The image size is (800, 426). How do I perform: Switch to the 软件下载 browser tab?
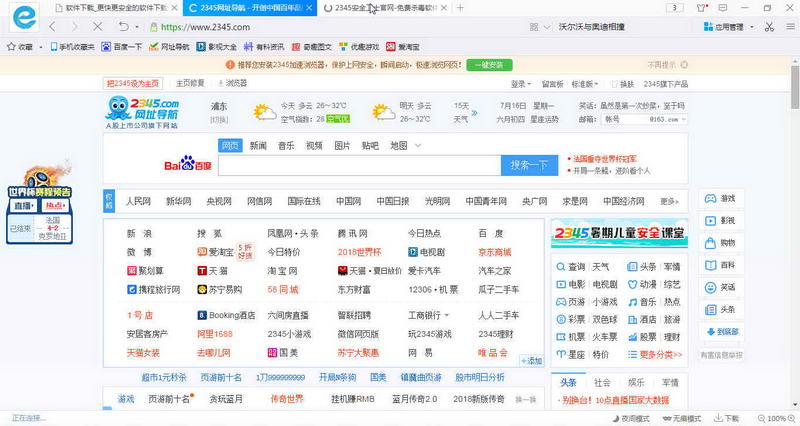point(115,8)
